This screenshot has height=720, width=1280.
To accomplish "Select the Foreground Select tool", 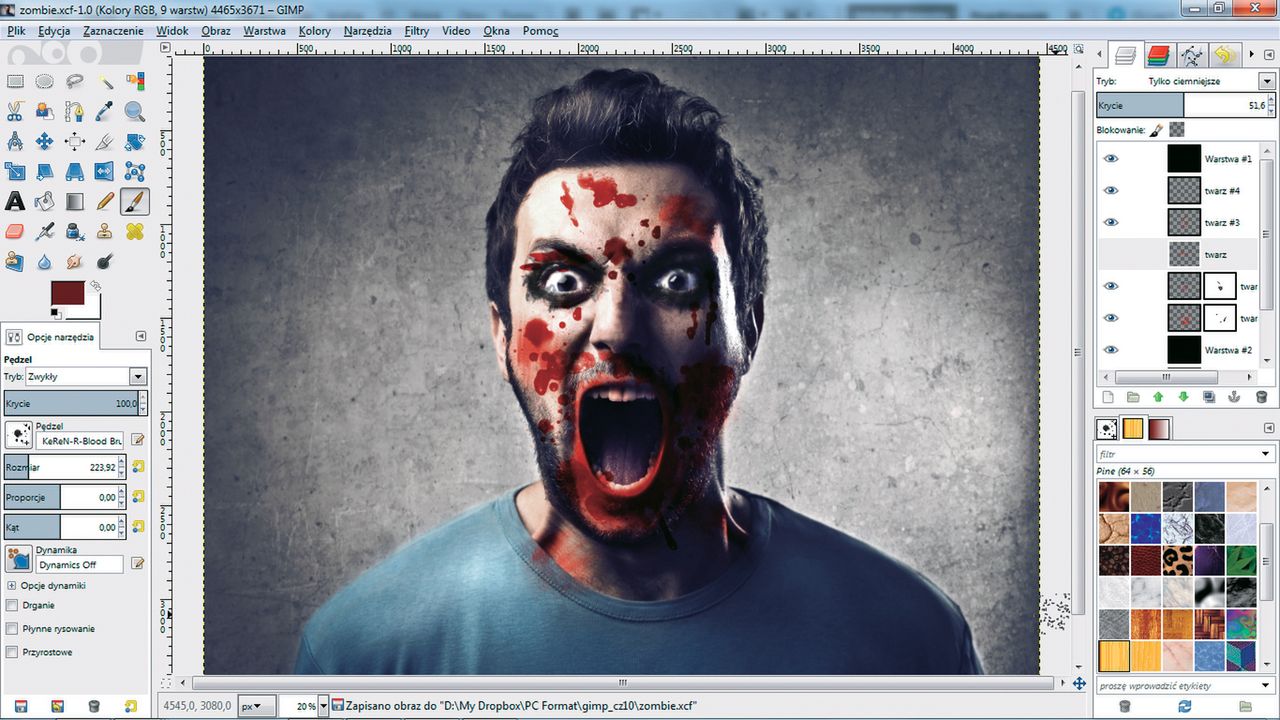I will pos(45,112).
